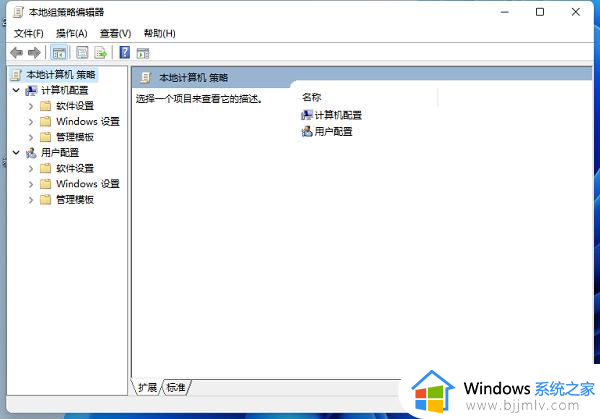The height and width of the screenshot is (419, 600).
Task: Toggle the show/hide action pane icon
Action: 143,53
